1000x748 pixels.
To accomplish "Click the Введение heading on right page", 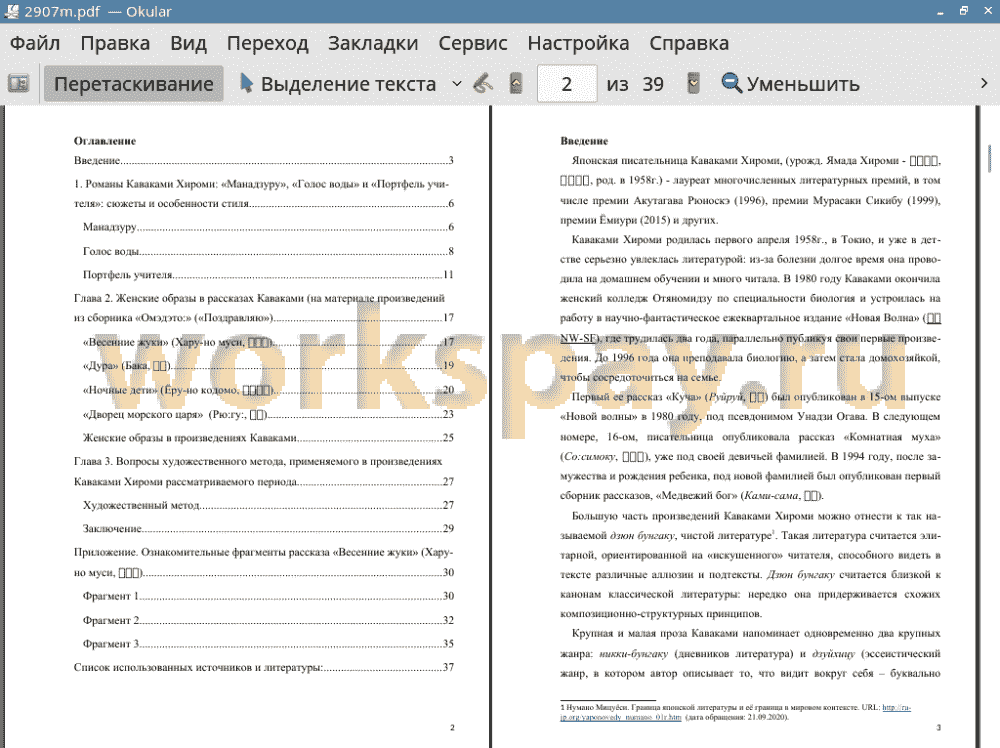I will [584, 141].
